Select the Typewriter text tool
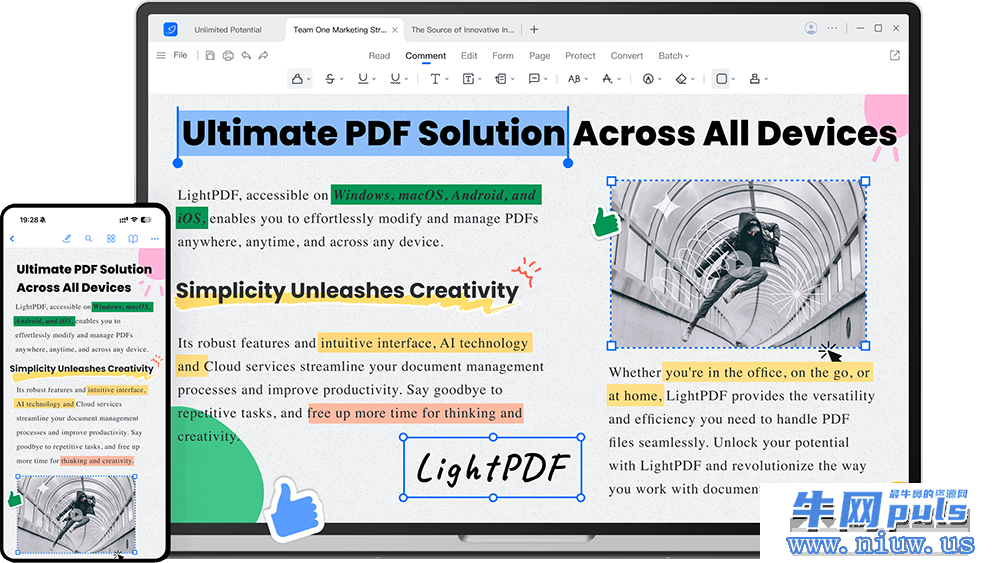Viewport: 1000px width, 563px height. click(x=435, y=79)
